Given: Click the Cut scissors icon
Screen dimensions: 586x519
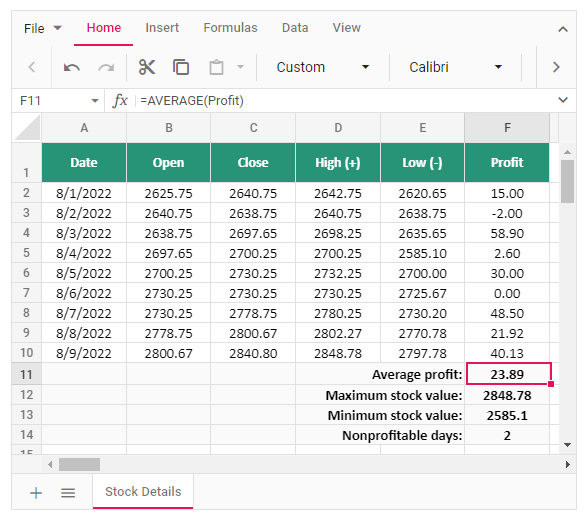Looking at the screenshot, I should 146,67.
